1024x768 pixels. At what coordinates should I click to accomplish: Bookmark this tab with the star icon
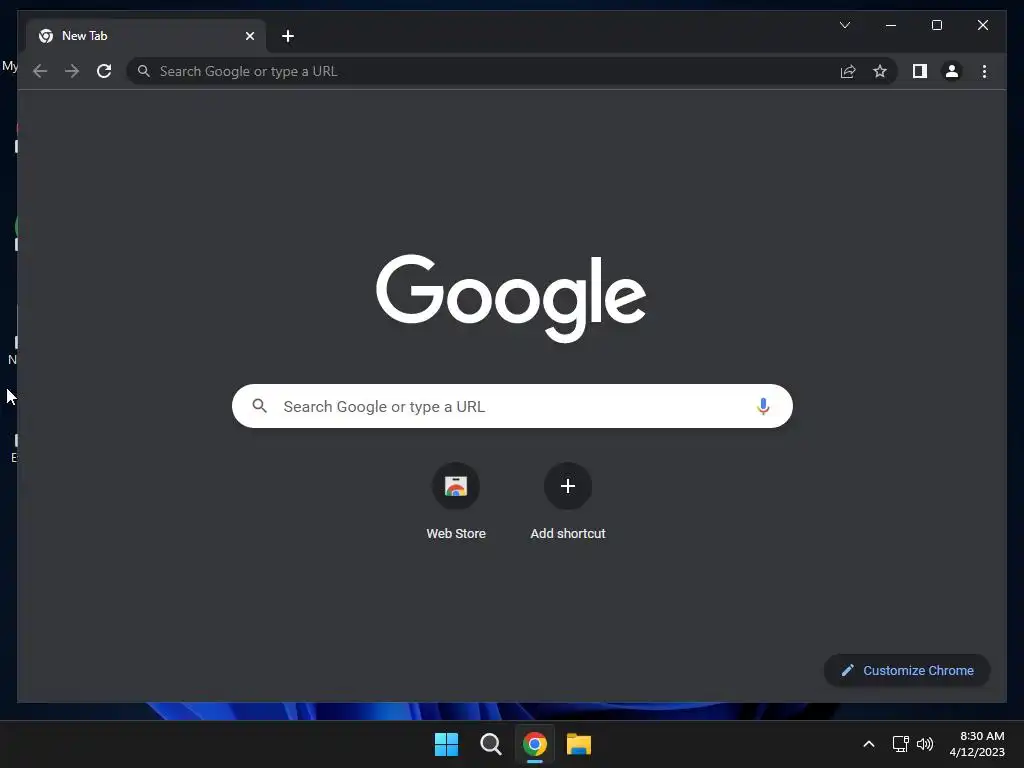pos(880,71)
